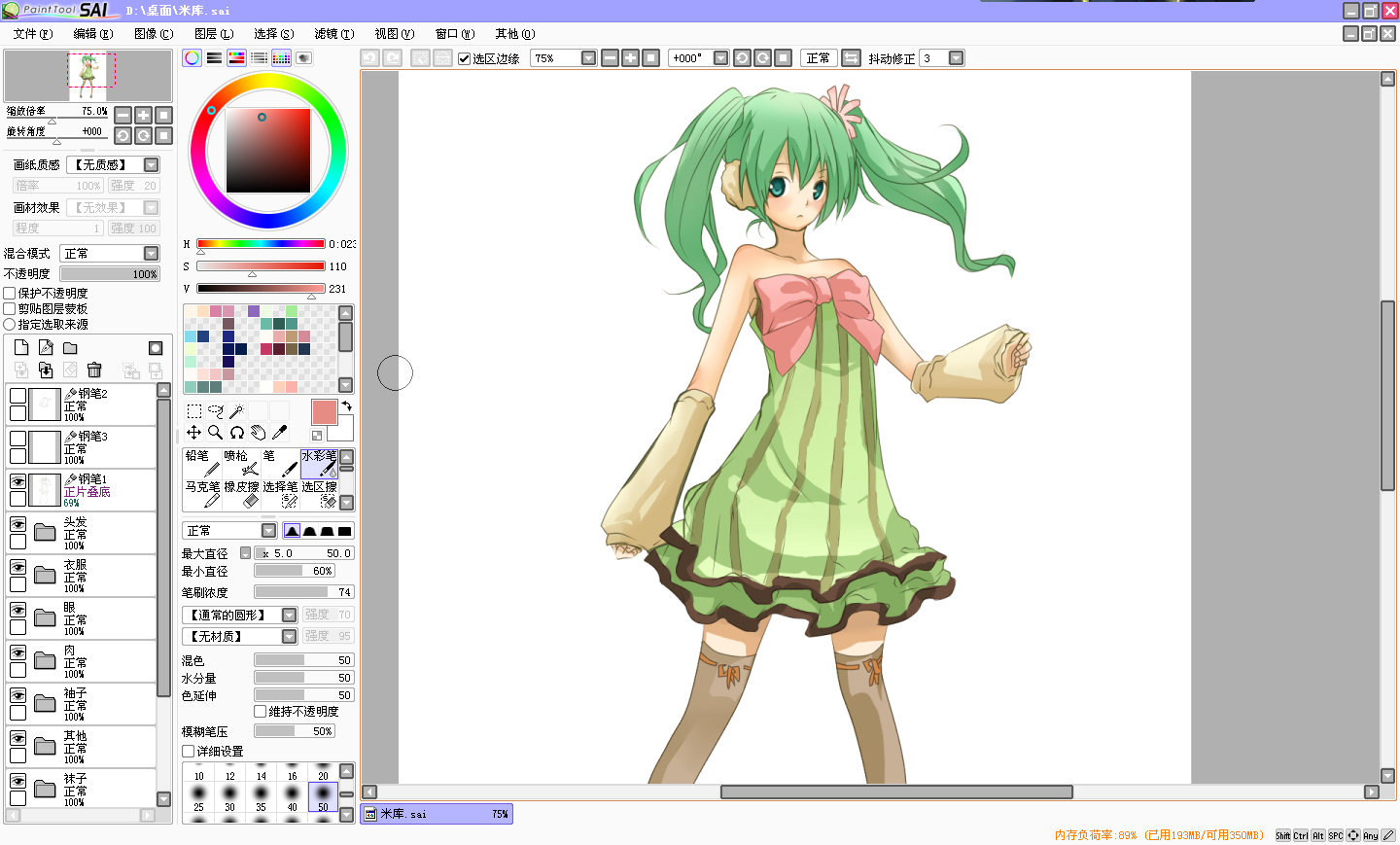1400x845 pixels.
Task: Select the hand pan tool
Action: [x=258, y=433]
